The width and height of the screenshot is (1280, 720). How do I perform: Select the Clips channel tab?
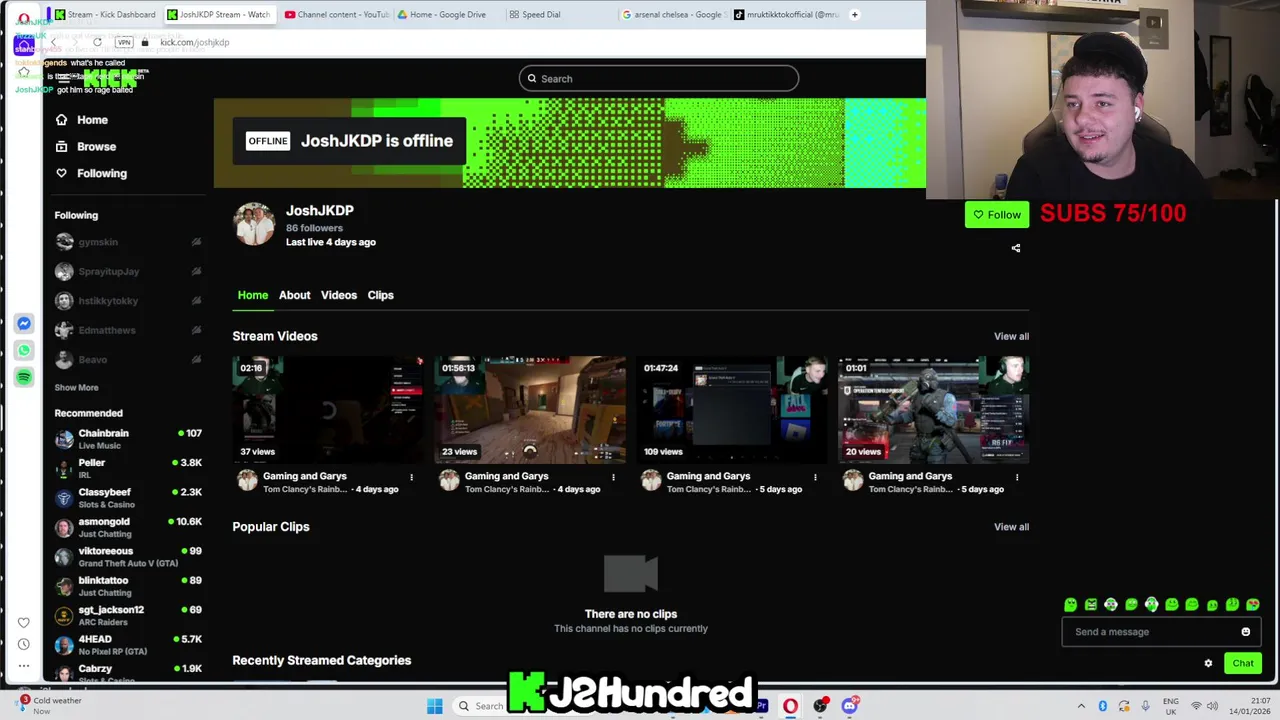(380, 295)
